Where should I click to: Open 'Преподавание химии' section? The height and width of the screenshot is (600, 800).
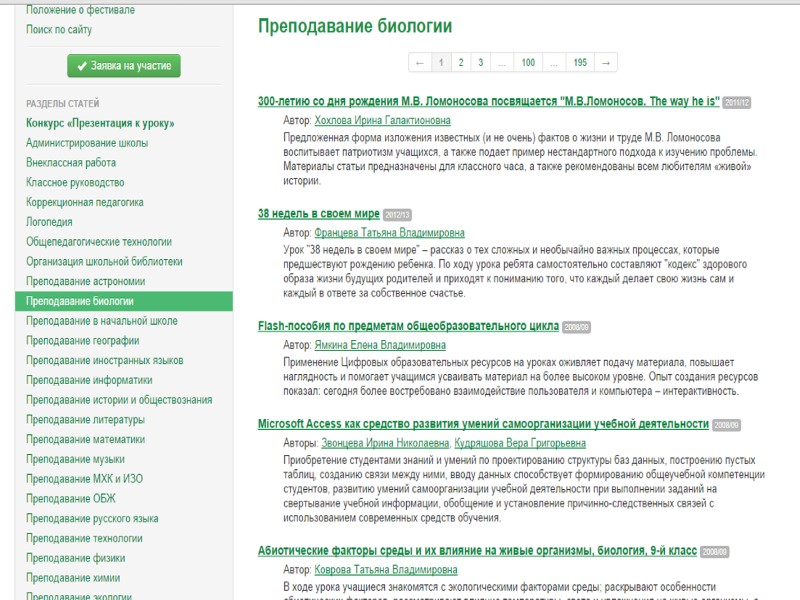point(73,578)
